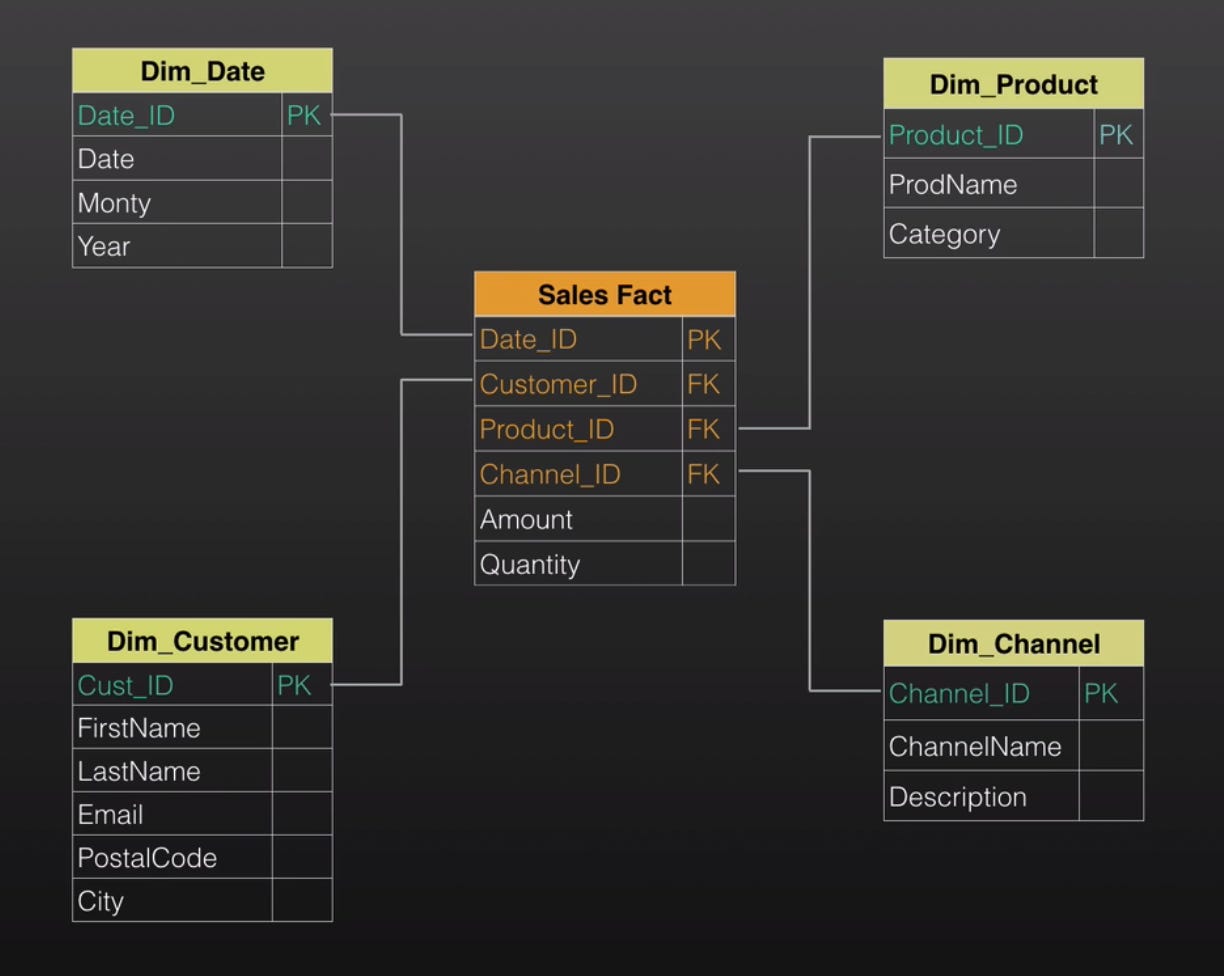Click the Sales Fact table header
Screen dimensions: 1224x976
(x=604, y=294)
